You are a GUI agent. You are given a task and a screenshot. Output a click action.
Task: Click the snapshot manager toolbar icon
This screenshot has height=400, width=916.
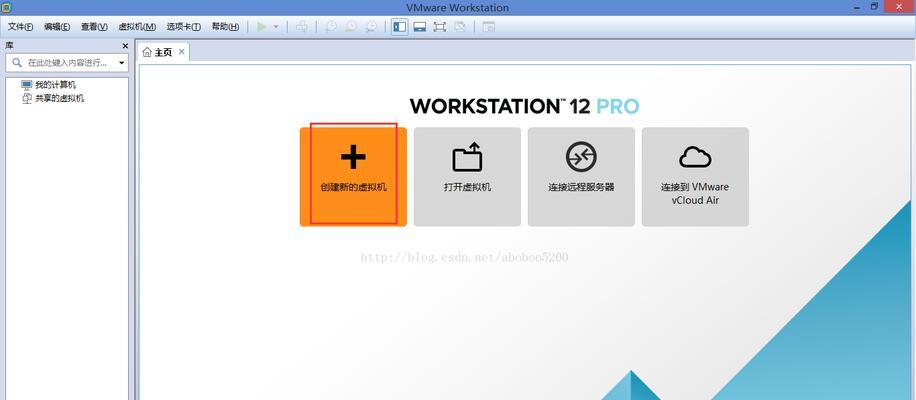coord(371,27)
